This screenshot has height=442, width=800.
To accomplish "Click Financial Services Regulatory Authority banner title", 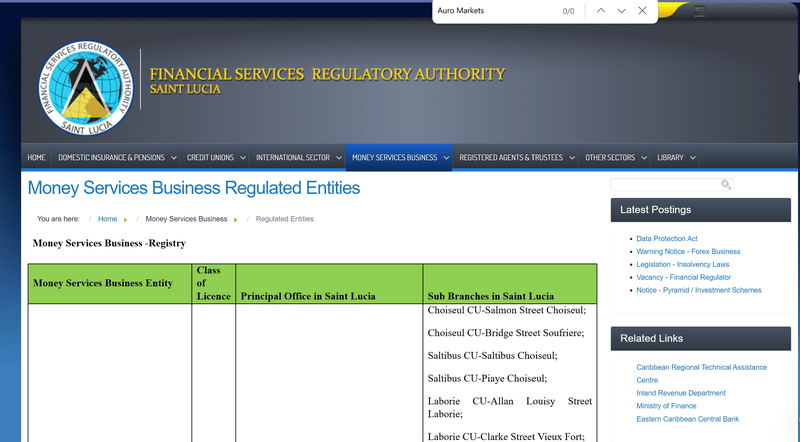I will [x=327, y=75].
